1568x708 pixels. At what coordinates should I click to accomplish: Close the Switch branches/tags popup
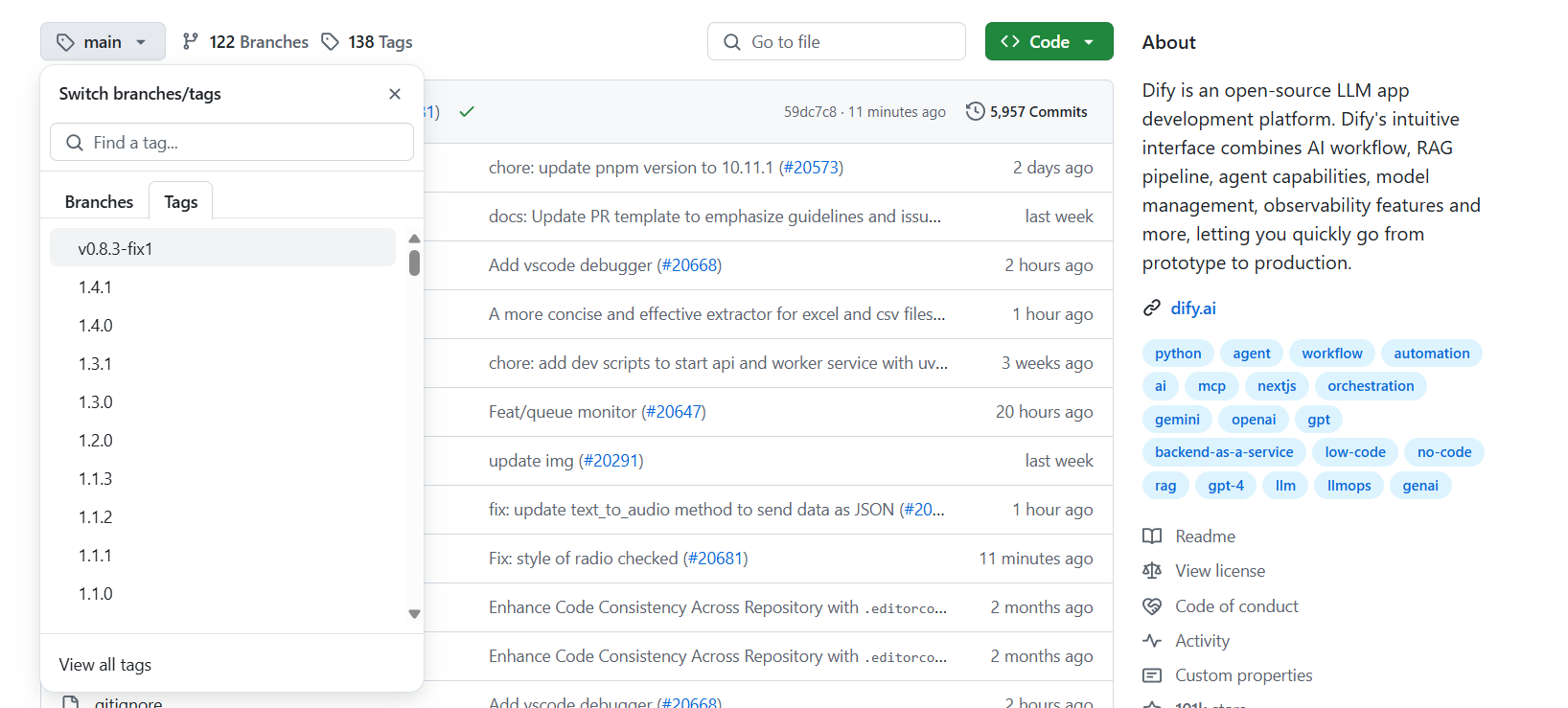tap(395, 94)
